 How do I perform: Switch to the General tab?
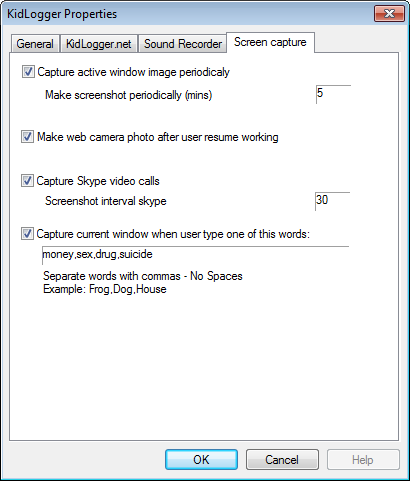pyautogui.click(x=35, y=44)
